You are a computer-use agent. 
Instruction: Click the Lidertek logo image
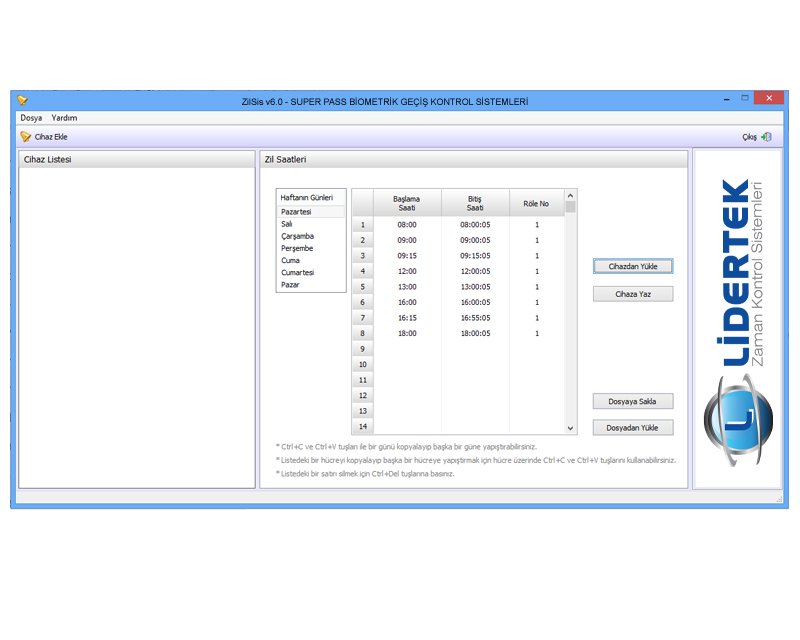(x=737, y=319)
